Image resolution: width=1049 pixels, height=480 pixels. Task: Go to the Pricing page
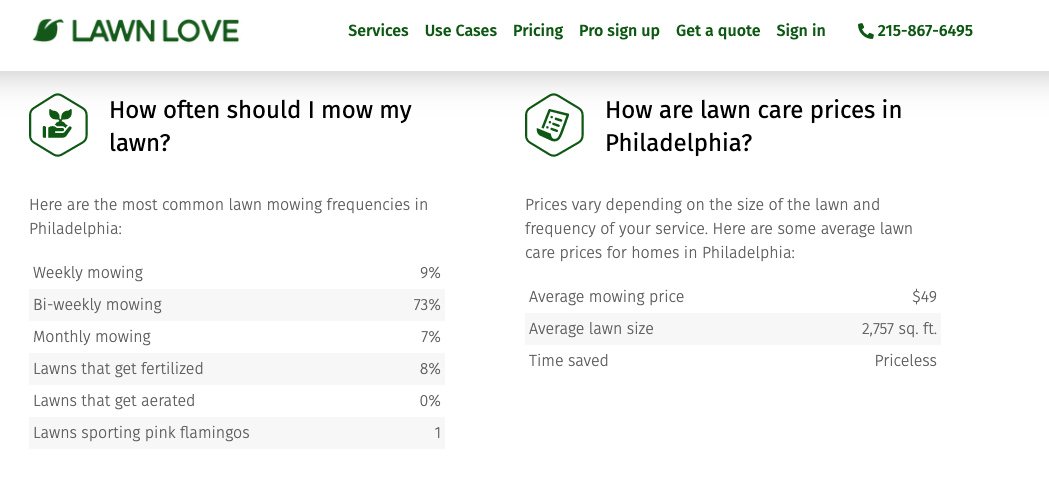(538, 31)
